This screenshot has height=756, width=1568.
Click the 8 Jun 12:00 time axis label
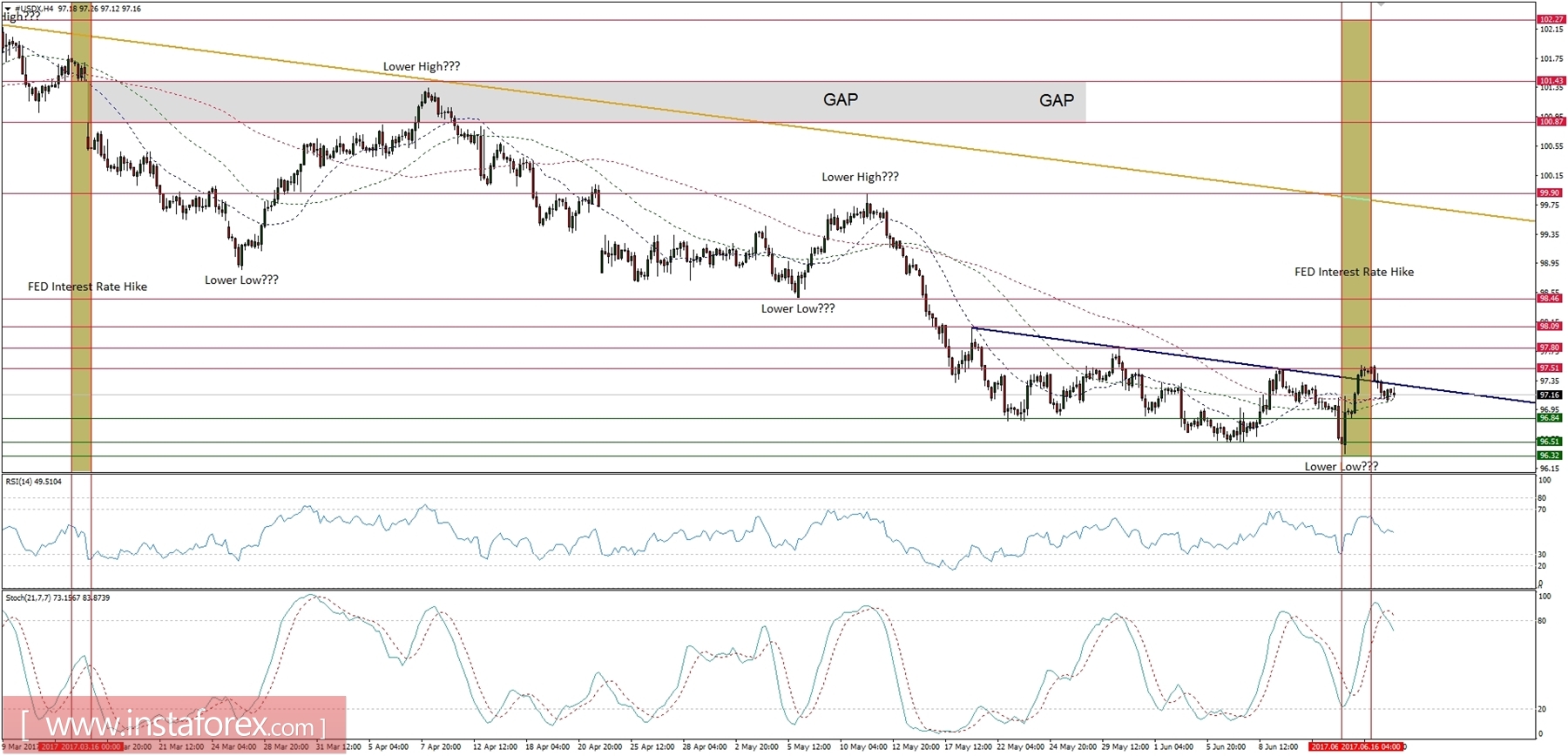[x=1278, y=747]
